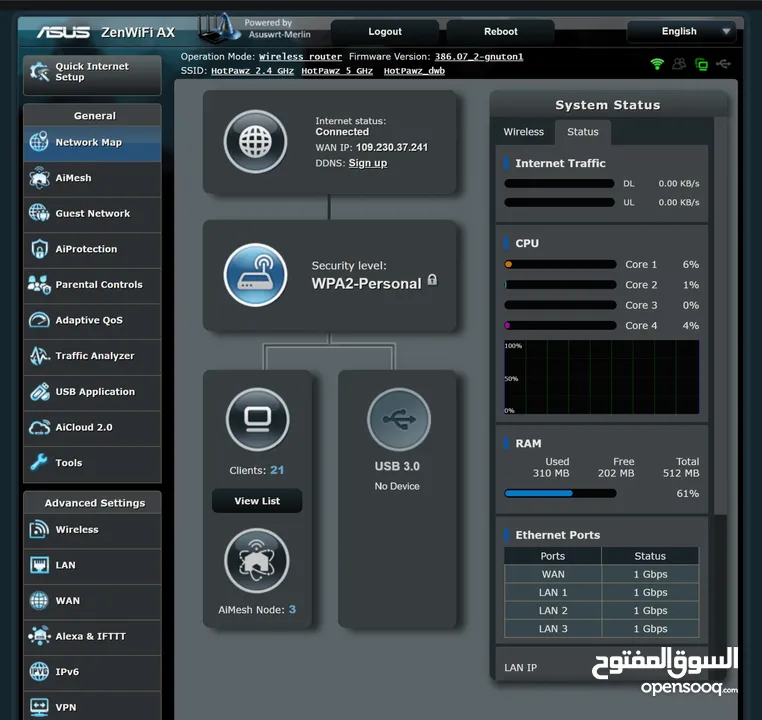Click the View List button

click(257, 500)
